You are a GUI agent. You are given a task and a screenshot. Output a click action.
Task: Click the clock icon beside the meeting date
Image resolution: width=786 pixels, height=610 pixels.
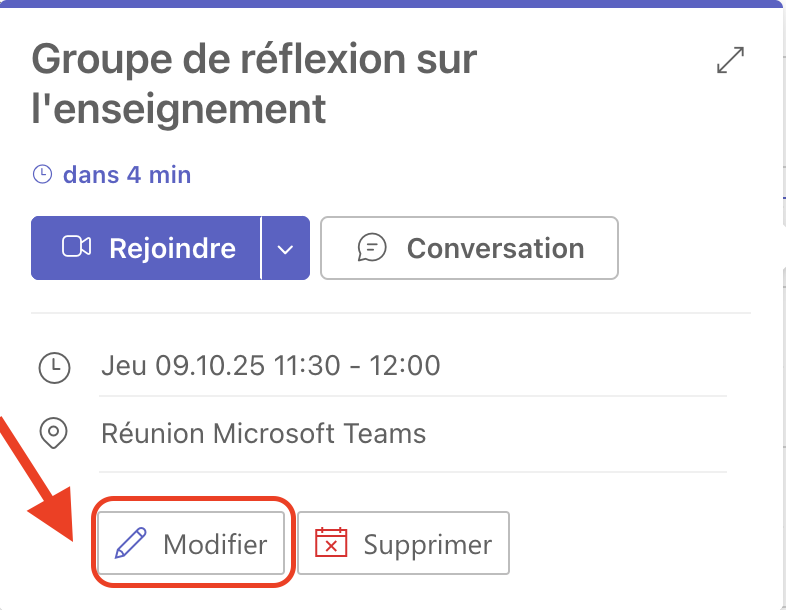54,366
